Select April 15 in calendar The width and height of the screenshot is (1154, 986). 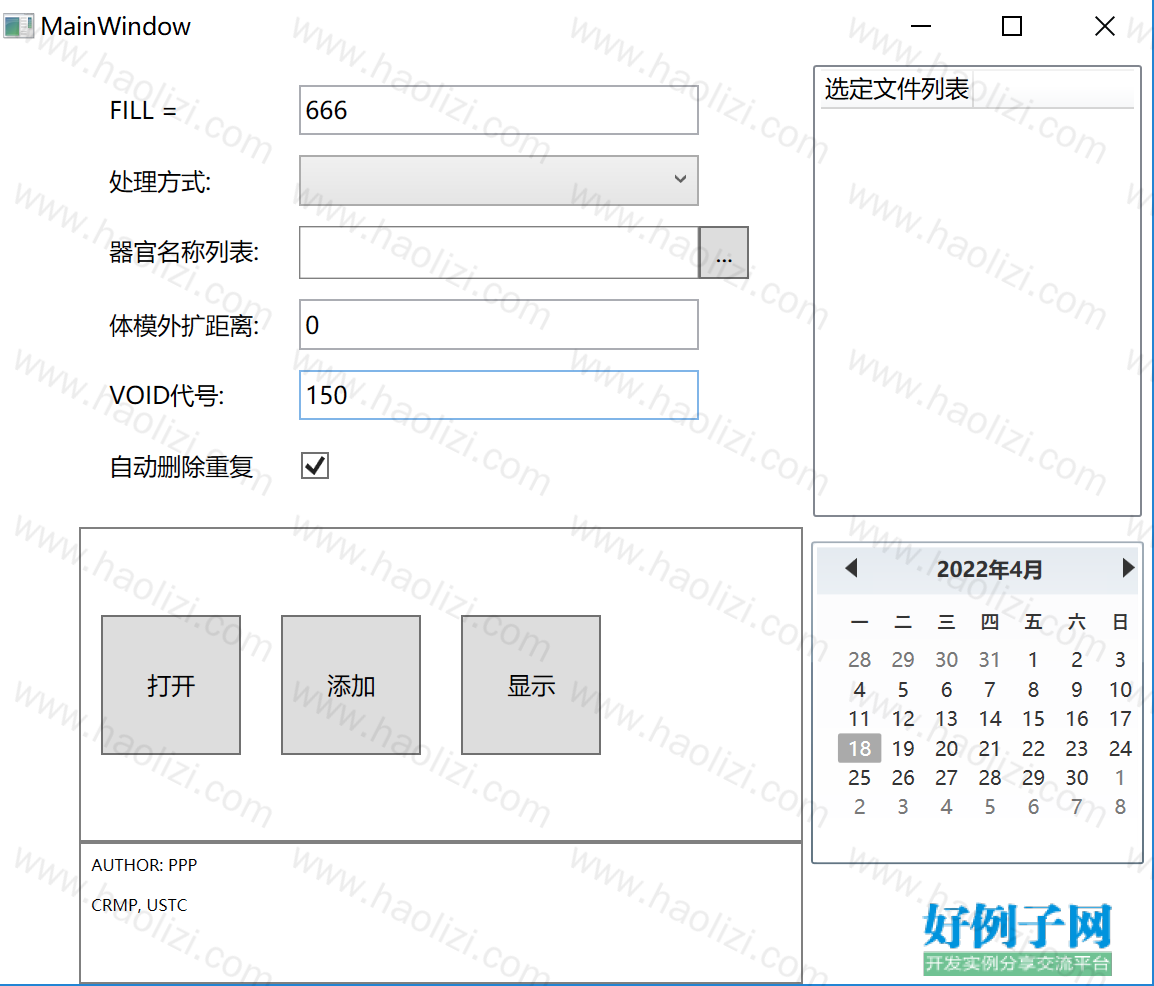(x=1033, y=719)
